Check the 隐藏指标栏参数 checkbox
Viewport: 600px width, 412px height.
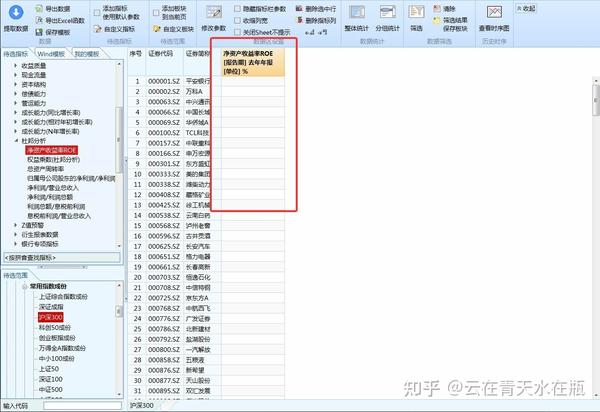pyautogui.click(x=237, y=8)
